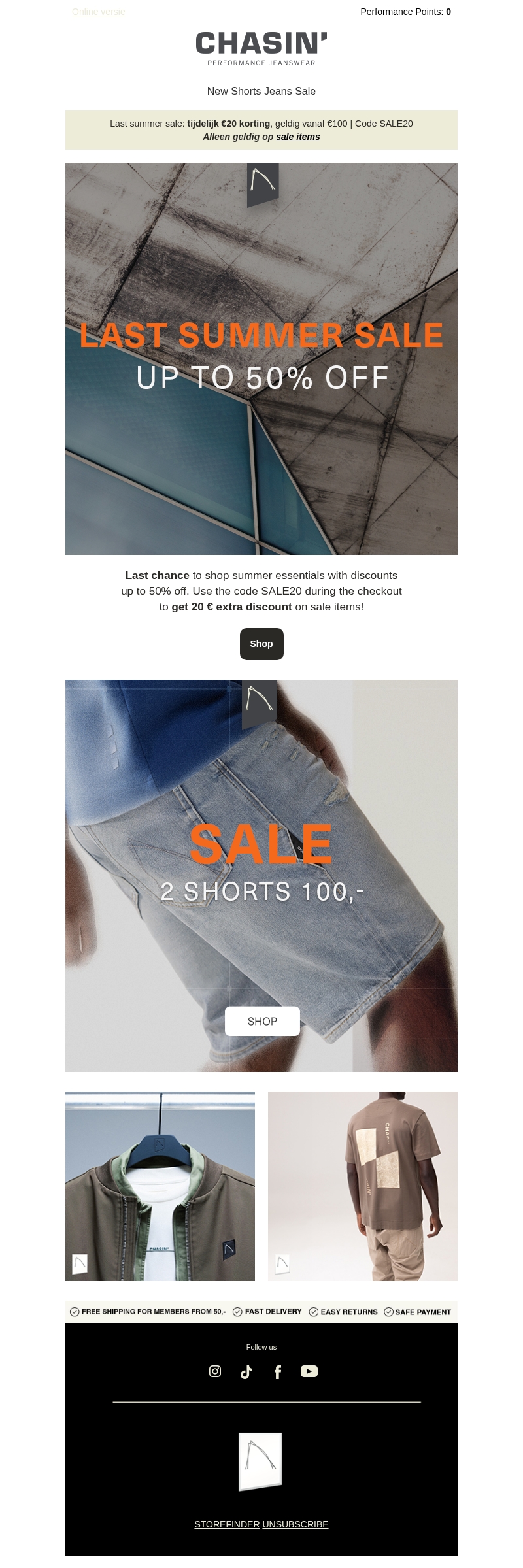Open the bomber jacket product image
This screenshot has width=523, height=1568.
(160, 1186)
